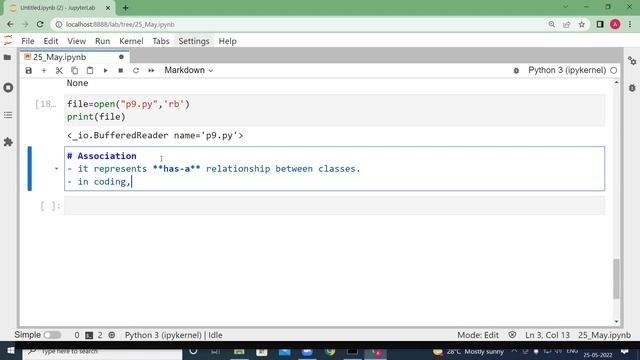Open the Run menu

pyautogui.click(x=102, y=41)
